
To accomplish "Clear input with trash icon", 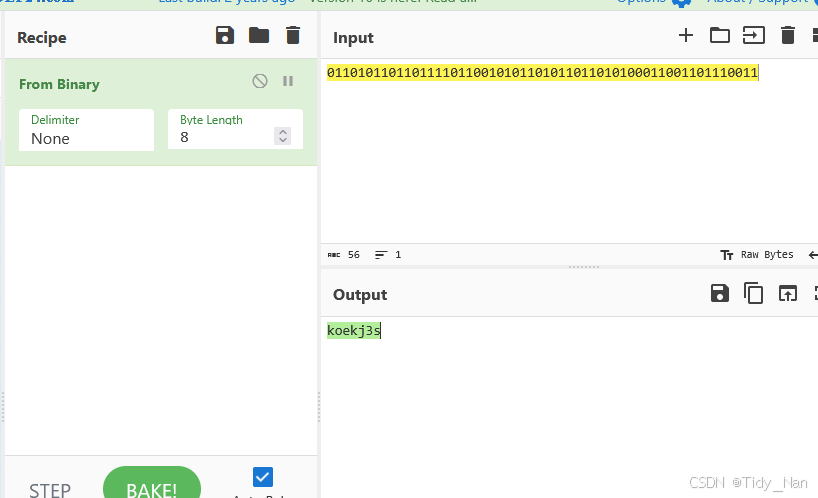I will (788, 35).
